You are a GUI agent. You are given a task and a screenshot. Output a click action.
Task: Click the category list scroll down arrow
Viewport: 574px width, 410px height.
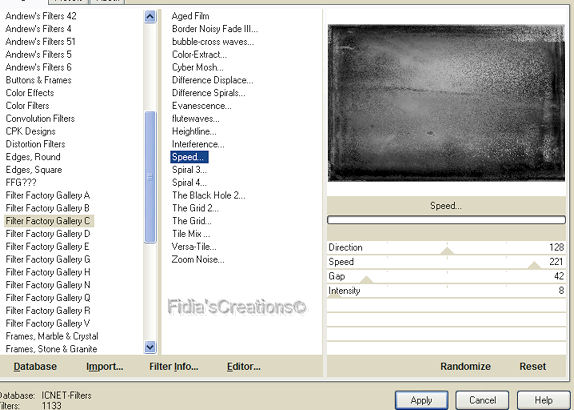tap(150, 347)
